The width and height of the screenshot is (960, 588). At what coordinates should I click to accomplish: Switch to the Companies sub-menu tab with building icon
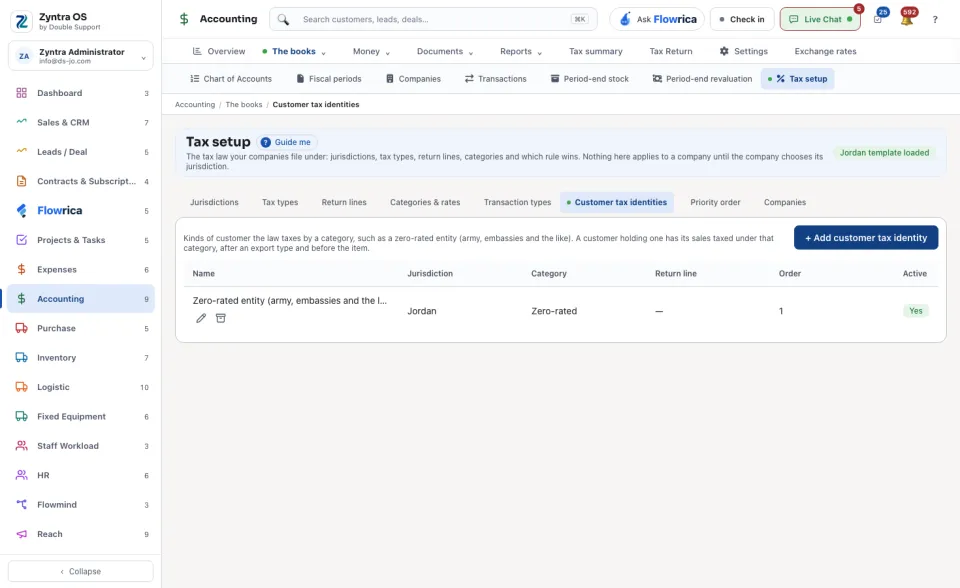point(413,78)
